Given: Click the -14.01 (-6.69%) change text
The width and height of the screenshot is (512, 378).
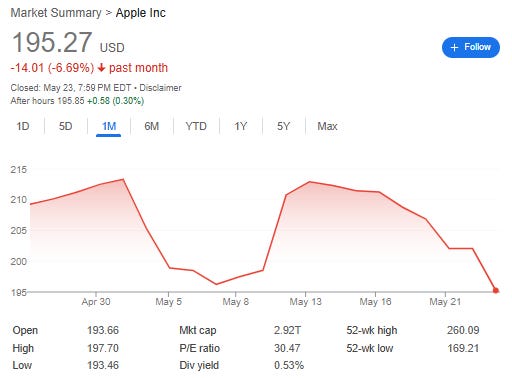Looking at the screenshot, I should tap(52, 68).
